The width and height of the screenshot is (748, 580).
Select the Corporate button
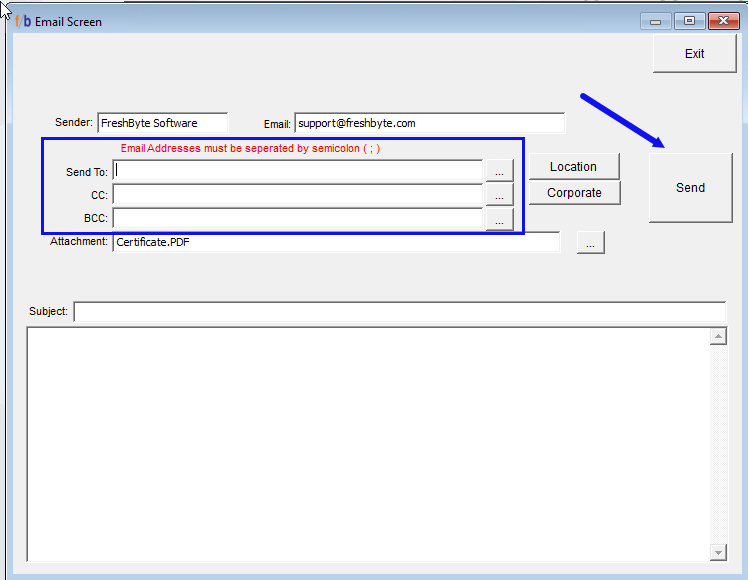pyautogui.click(x=573, y=193)
